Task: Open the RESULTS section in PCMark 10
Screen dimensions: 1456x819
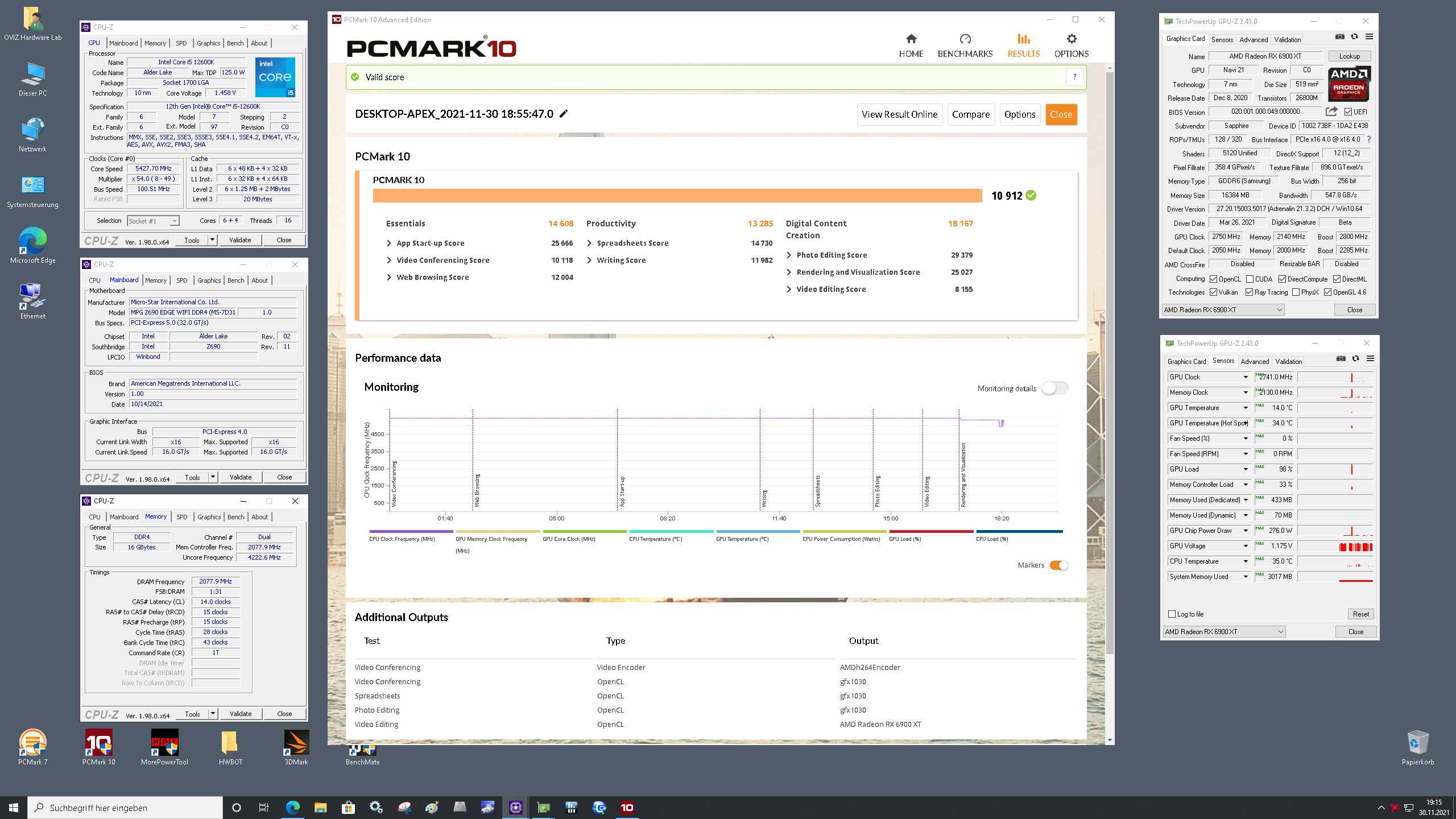Action: 1023,45
